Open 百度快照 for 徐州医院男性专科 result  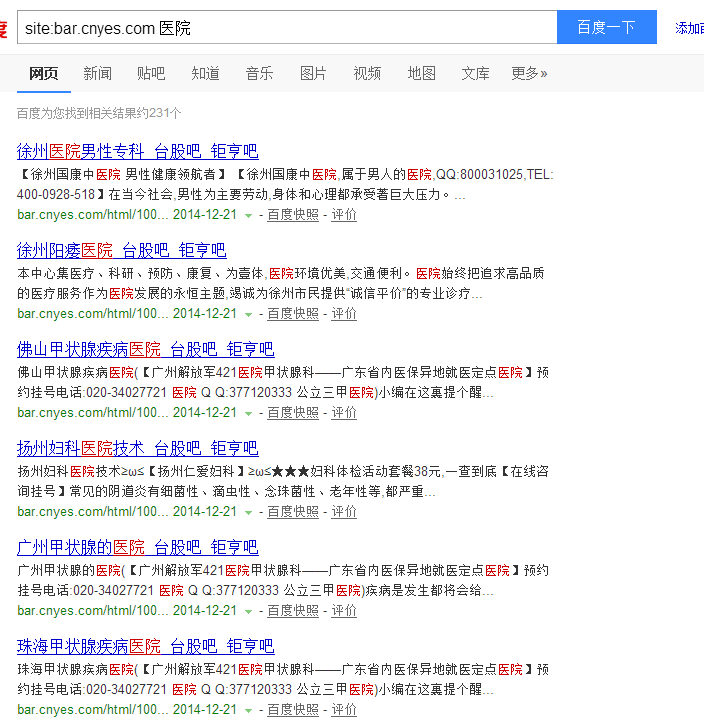coord(293,215)
